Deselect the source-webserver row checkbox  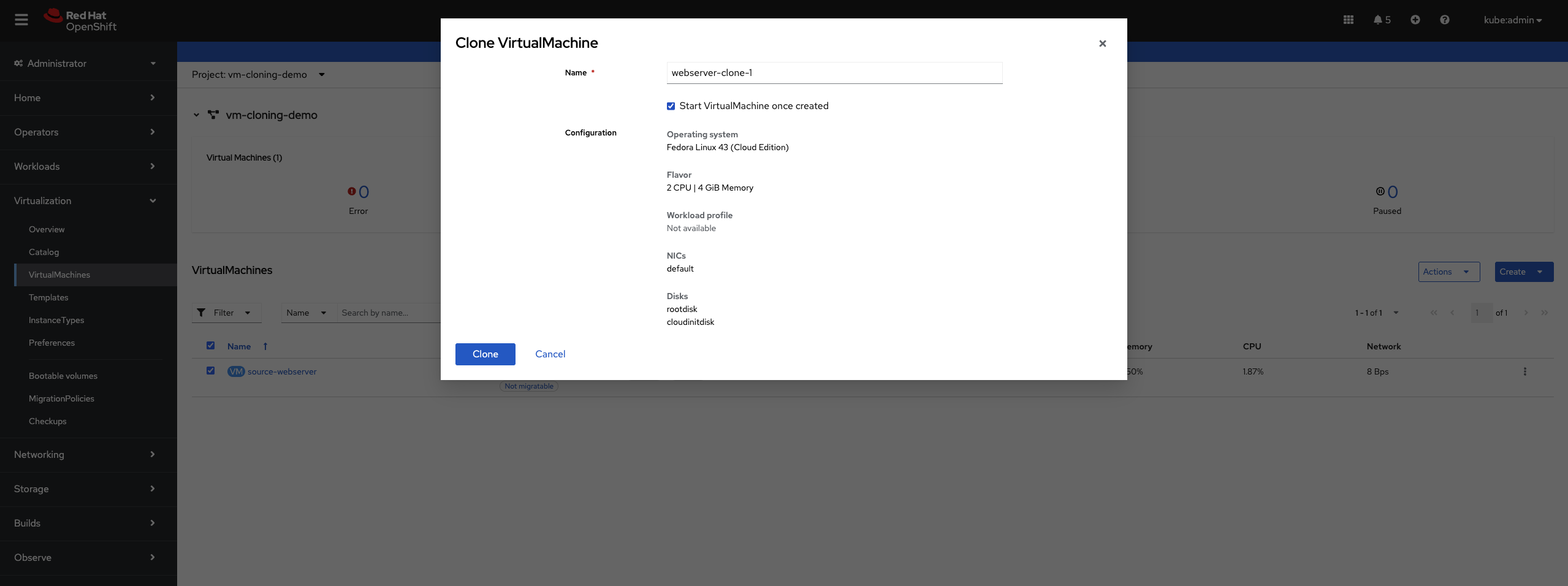click(x=210, y=371)
